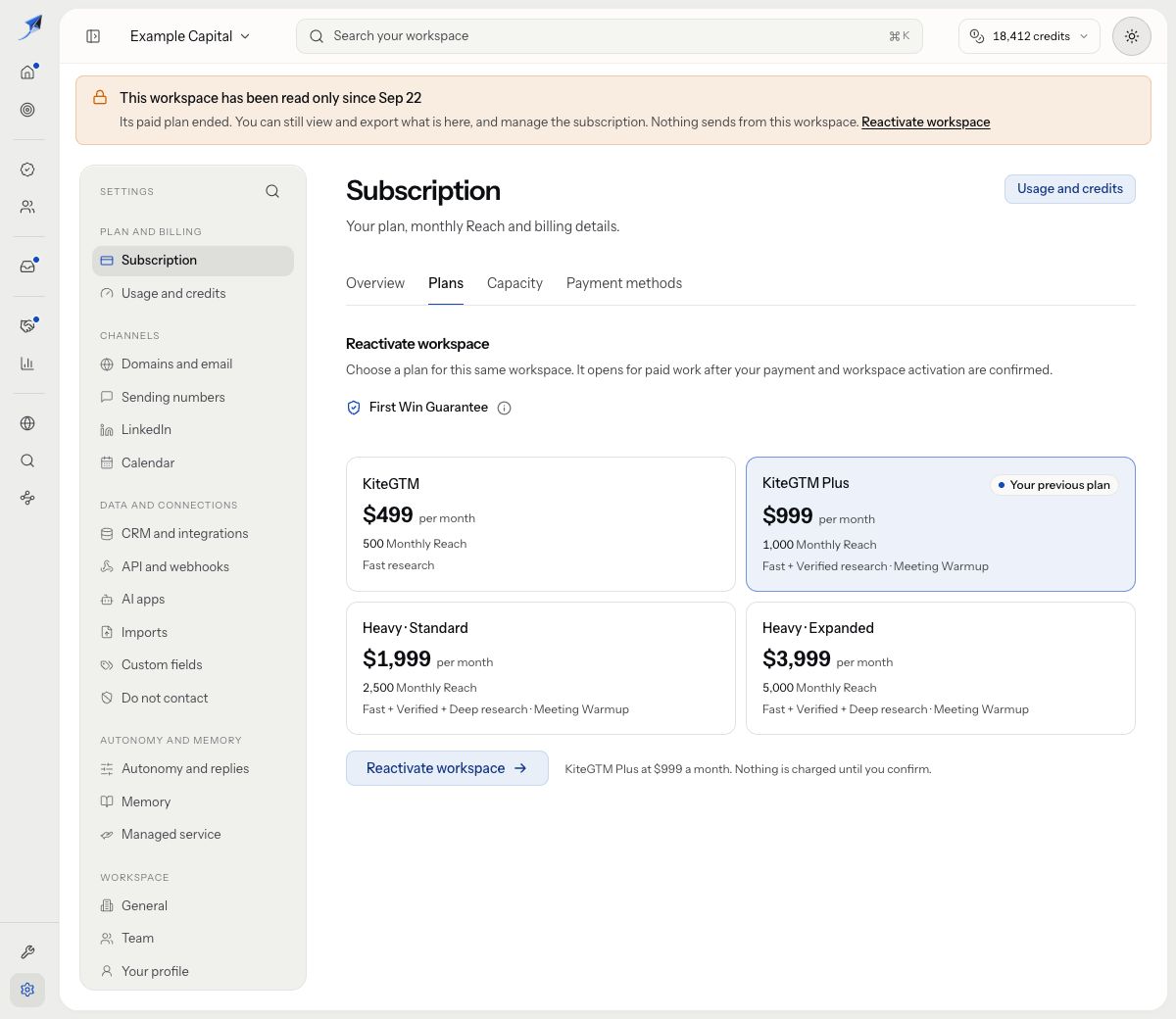1176x1019 pixels.
Task: Open the Home icon in left rail
Action: coord(27,72)
